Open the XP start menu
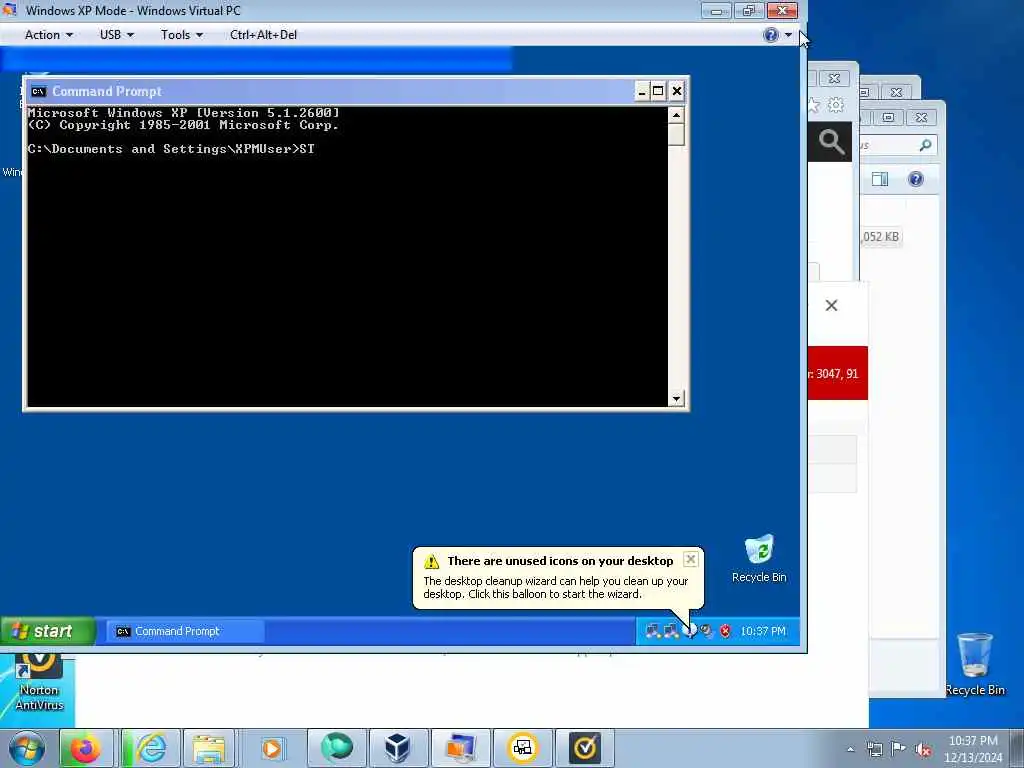 pyautogui.click(x=47, y=631)
